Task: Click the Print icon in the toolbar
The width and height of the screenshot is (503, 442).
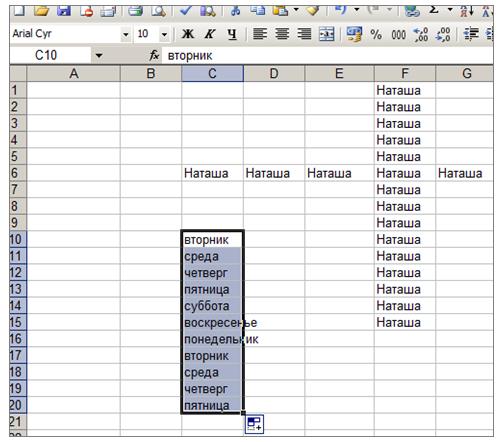Action: click(135, 11)
